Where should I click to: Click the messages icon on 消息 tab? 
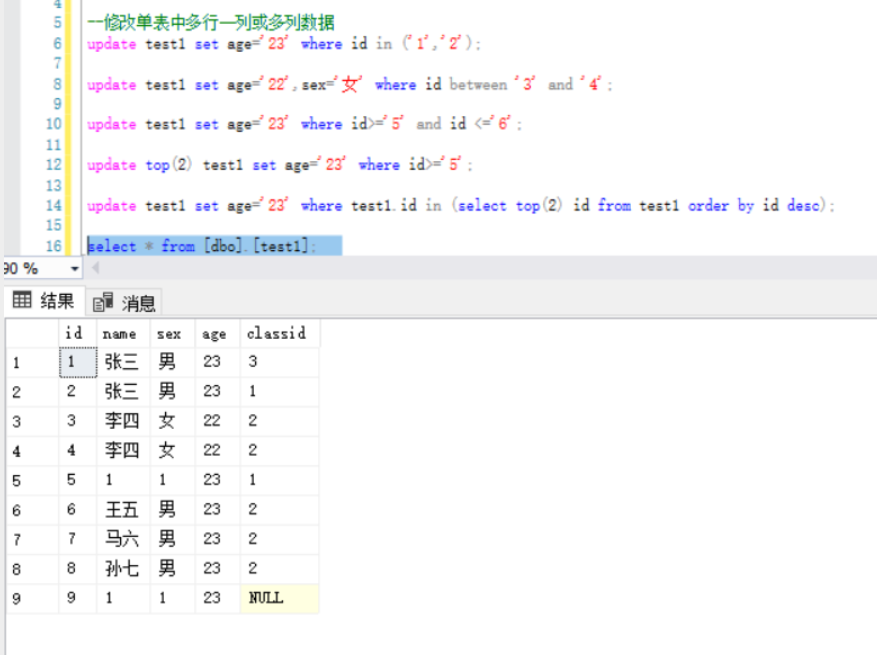103,302
